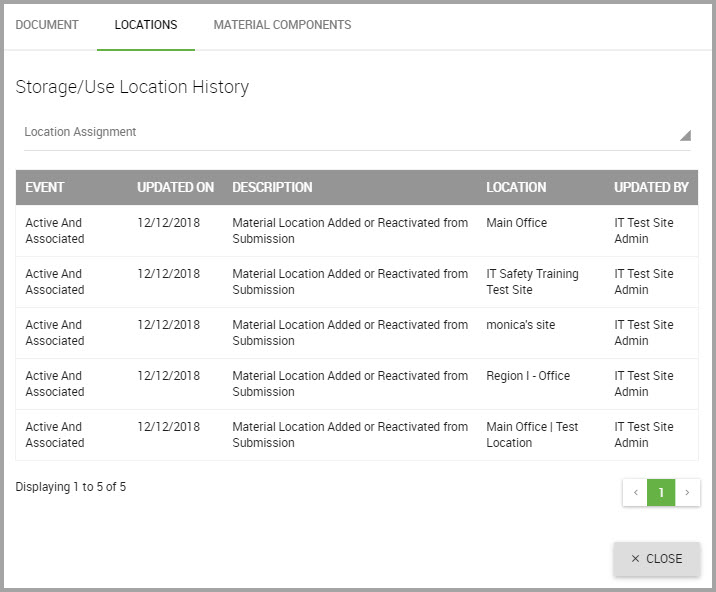Close the dialog with CLOSE button
The image size is (716, 592).
coord(656,559)
